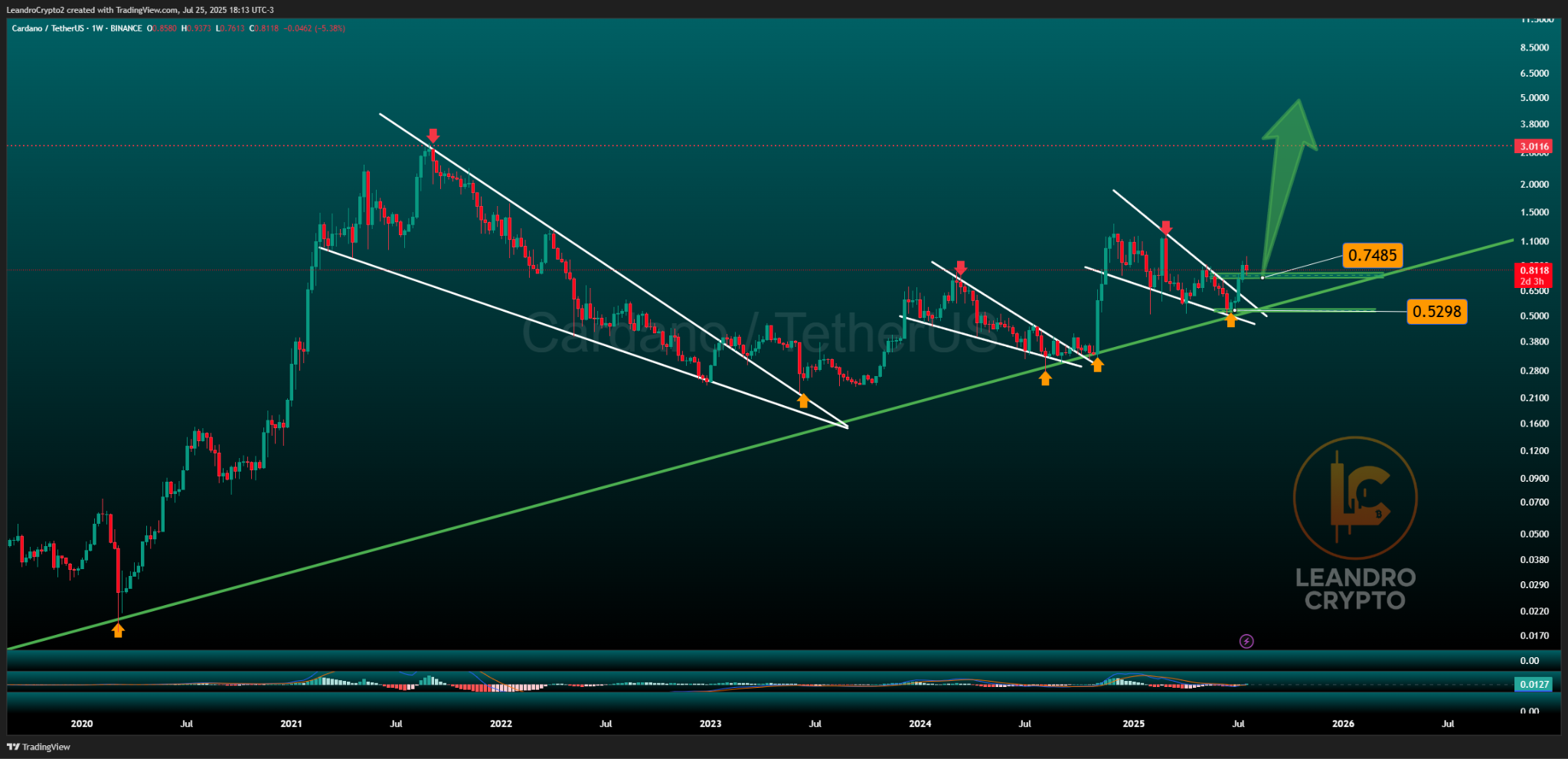Click the TradingView logo at bottom left
The height and width of the screenshot is (759, 1568).
39,747
